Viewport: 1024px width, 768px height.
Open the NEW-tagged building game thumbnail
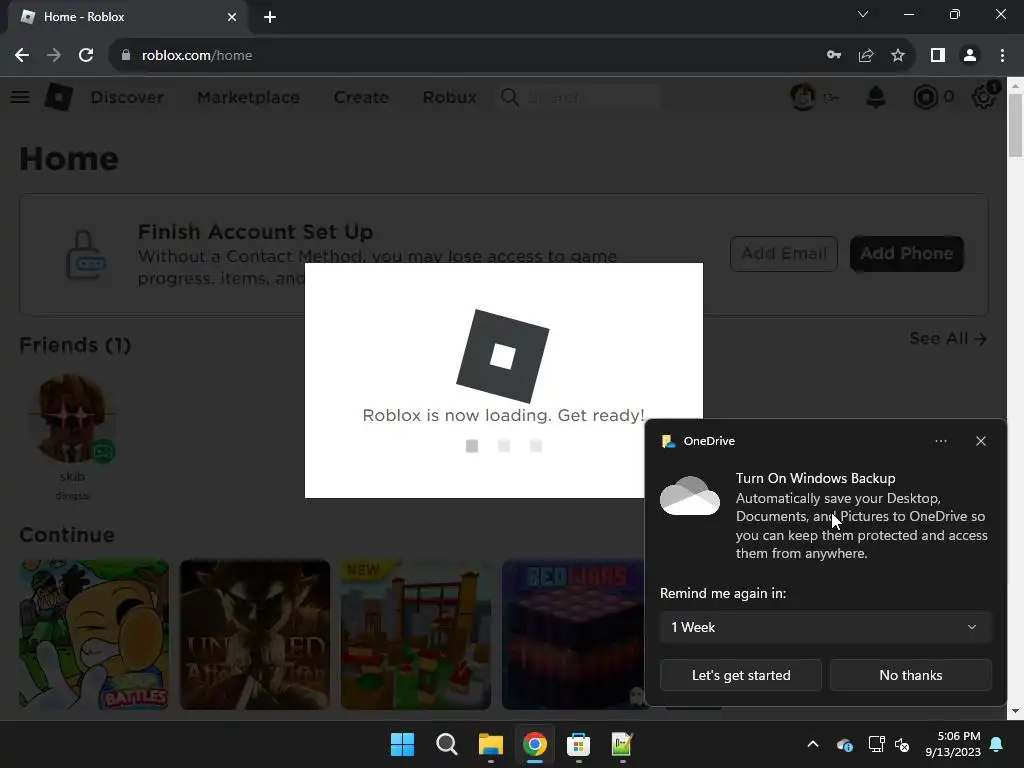point(415,634)
